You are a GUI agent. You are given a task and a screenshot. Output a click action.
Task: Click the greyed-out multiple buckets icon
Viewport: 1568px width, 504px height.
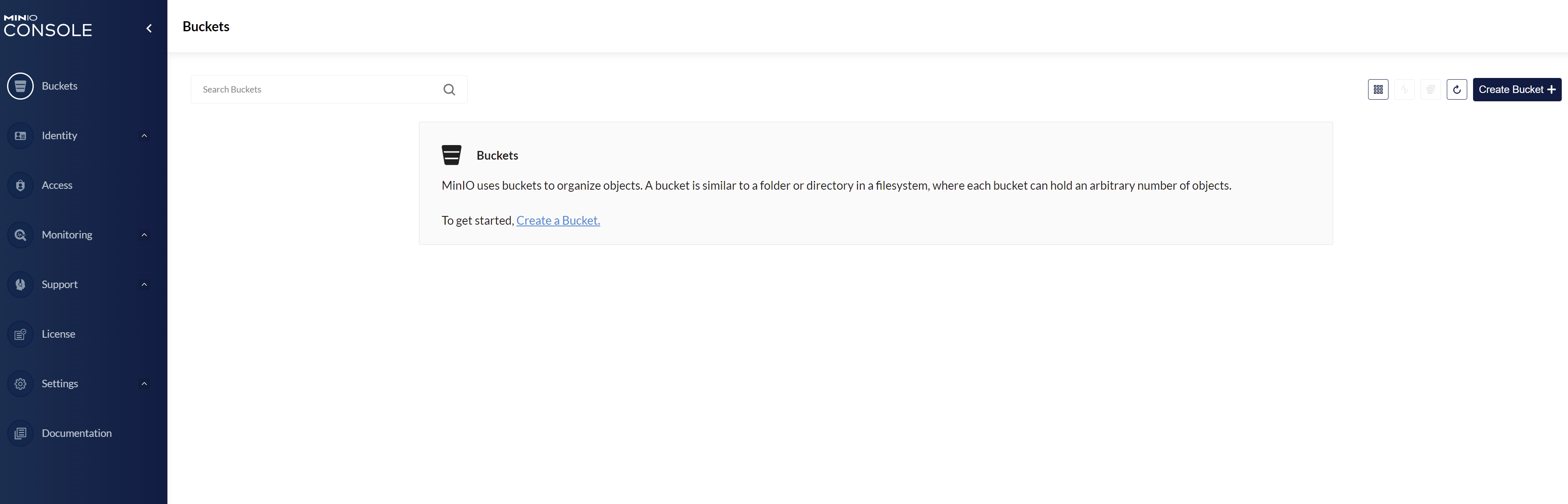[x=1431, y=90]
